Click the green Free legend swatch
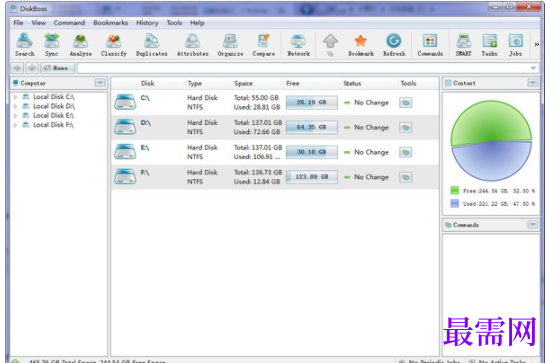 point(454,191)
